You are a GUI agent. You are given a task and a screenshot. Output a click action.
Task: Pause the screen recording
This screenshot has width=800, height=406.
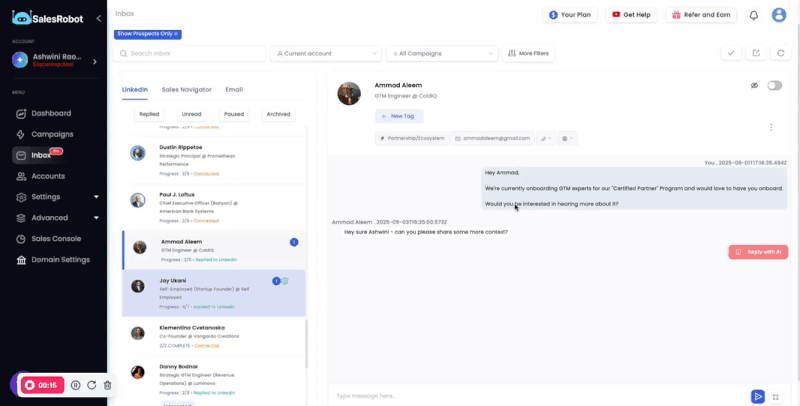[76, 385]
